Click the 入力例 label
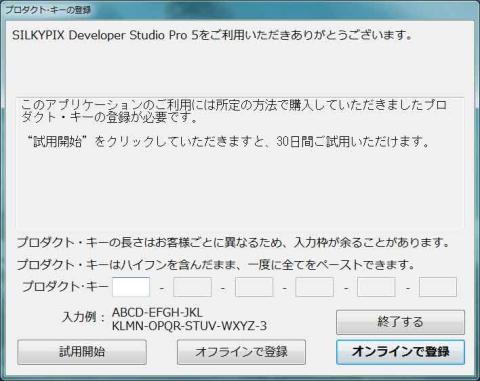480x381 pixels. [x=83, y=317]
